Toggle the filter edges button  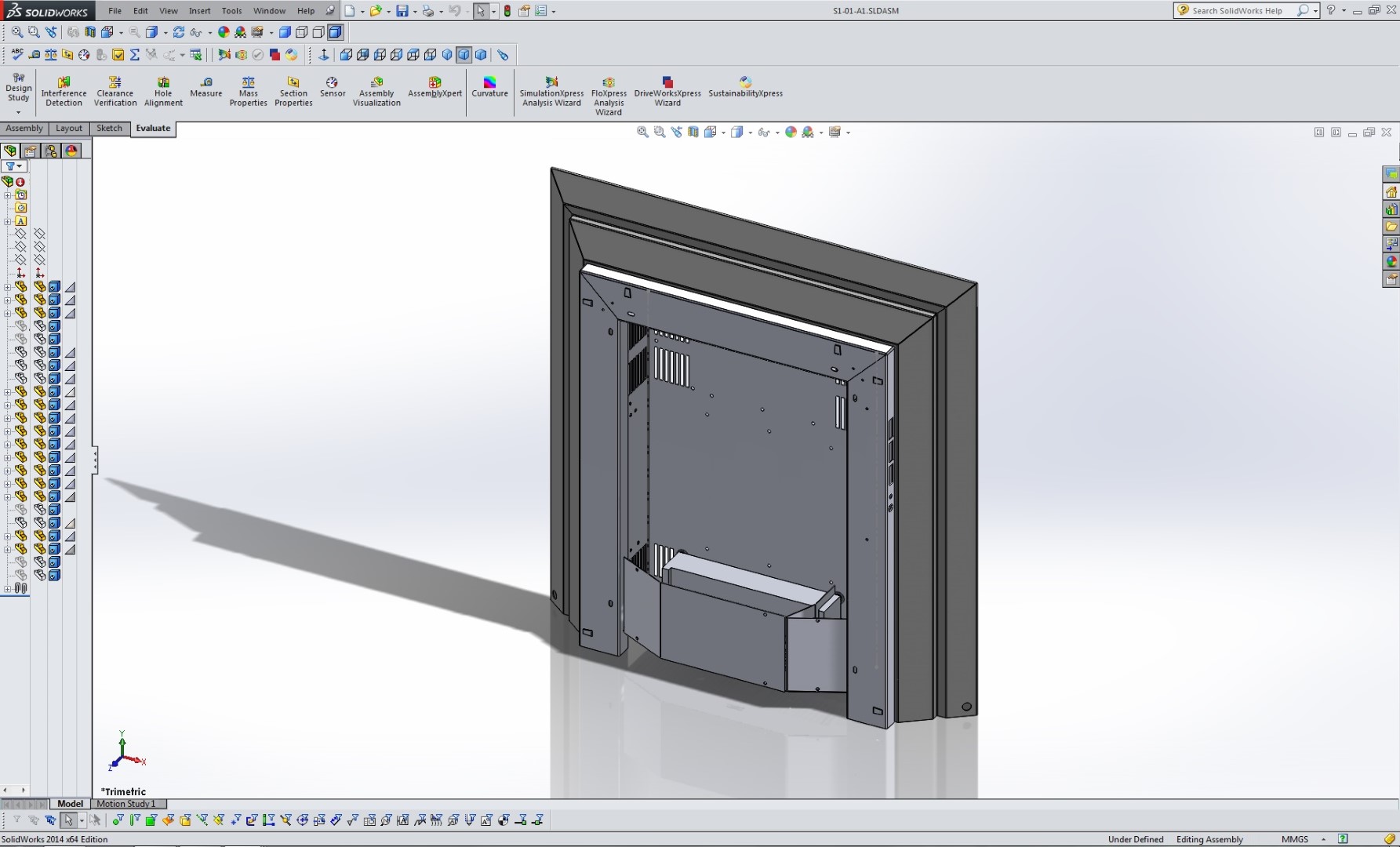point(134,820)
